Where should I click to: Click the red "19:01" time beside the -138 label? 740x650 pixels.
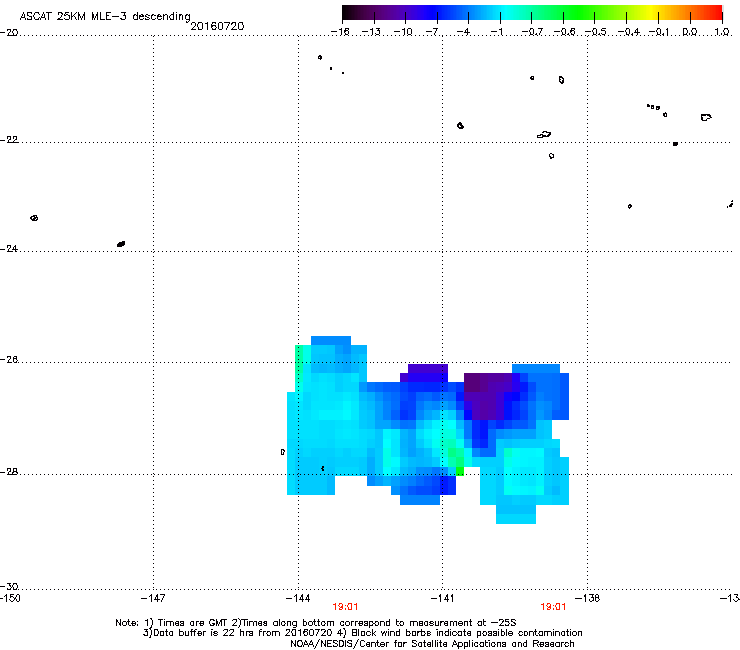coord(553,607)
